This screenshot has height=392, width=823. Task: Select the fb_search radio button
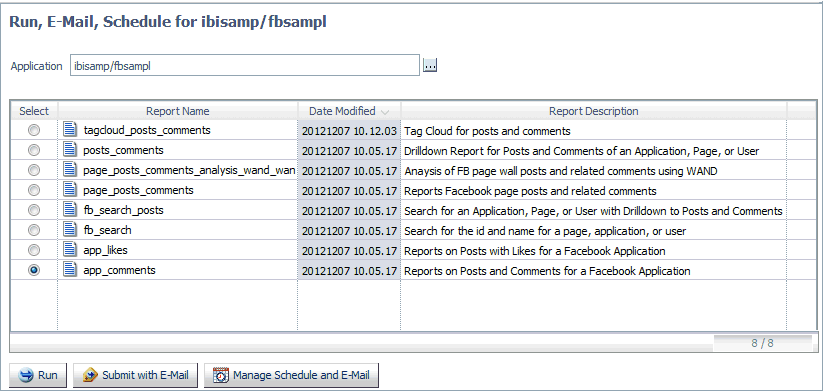click(34, 230)
